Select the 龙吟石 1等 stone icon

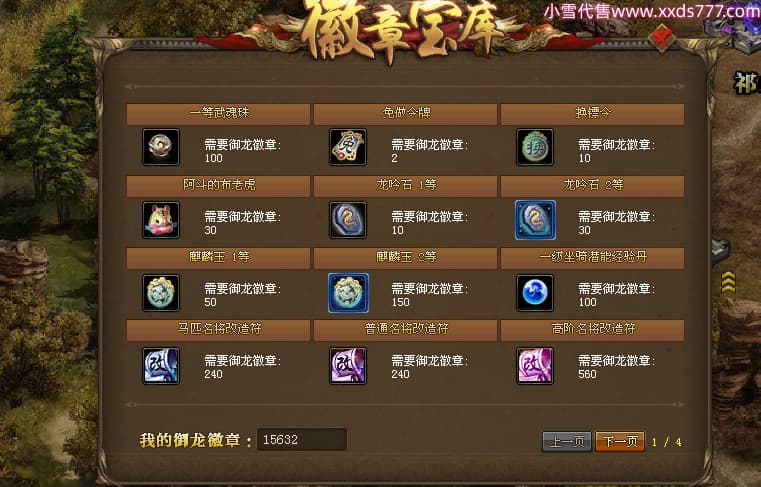(347, 220)
